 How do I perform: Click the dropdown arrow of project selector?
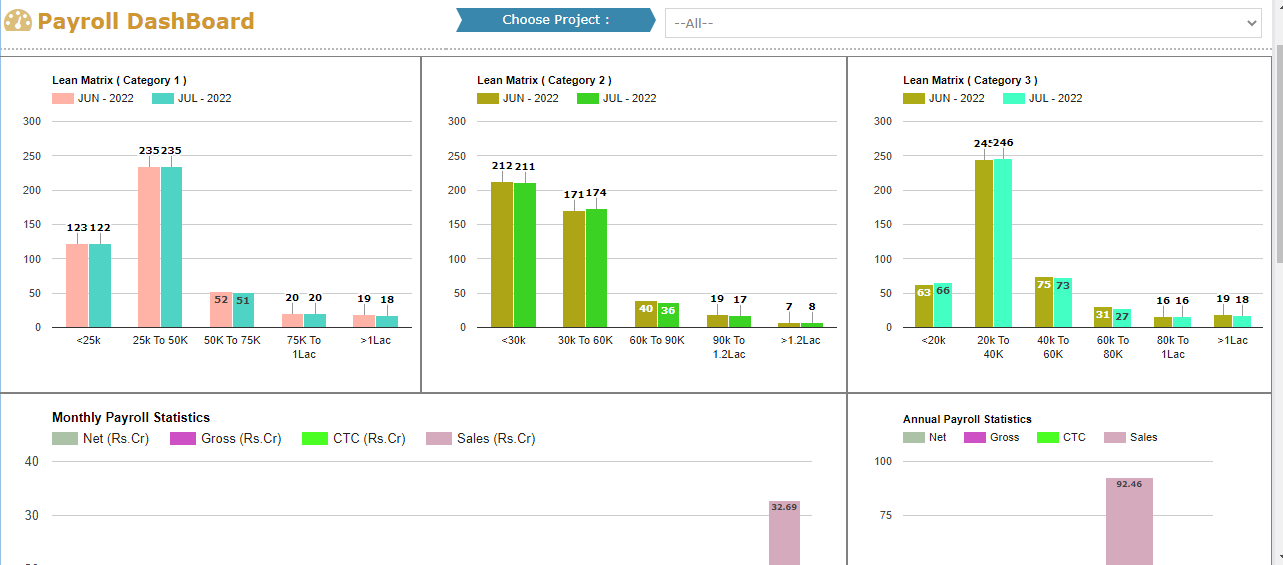pyautogui.click(x=1250, y=23)
